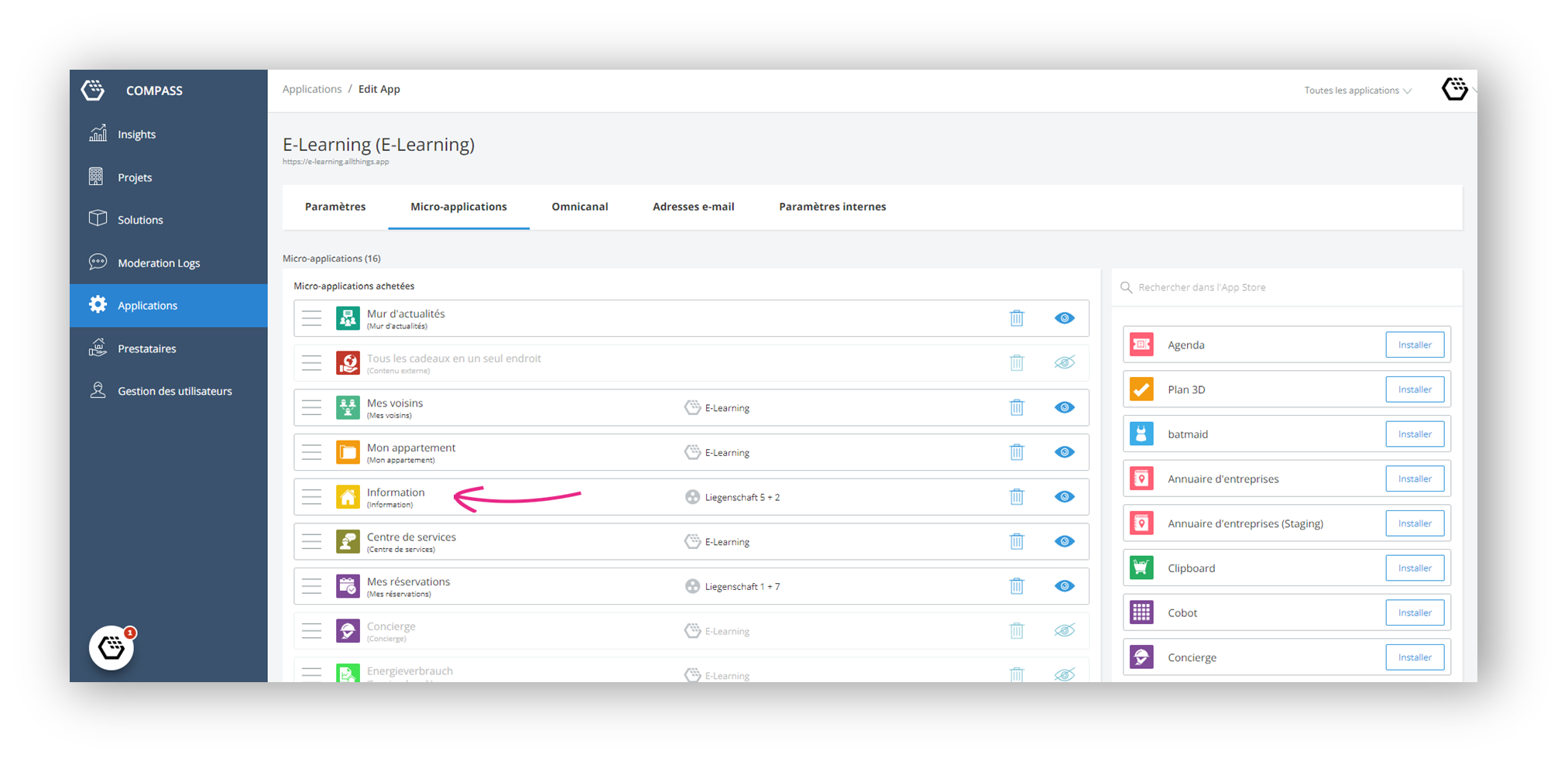Show Tous les cadeaux micro-app
This screenshot has width=1568, height=765.
tap(1065, 362)
